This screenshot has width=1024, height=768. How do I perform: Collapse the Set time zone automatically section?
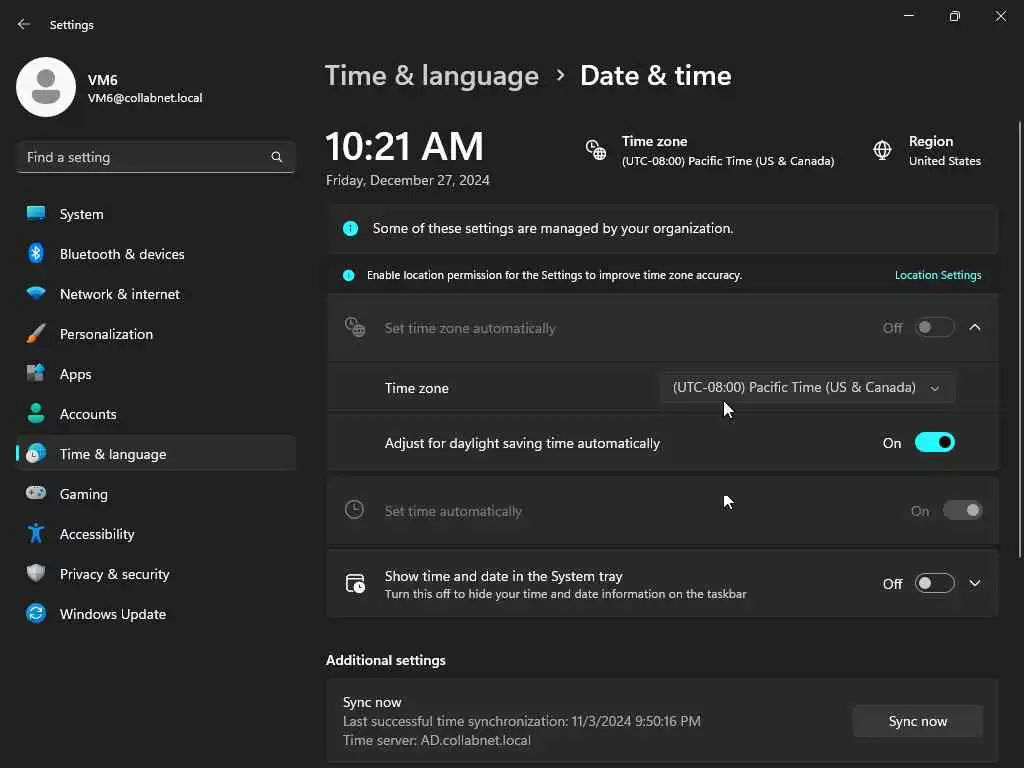(975, 328)
